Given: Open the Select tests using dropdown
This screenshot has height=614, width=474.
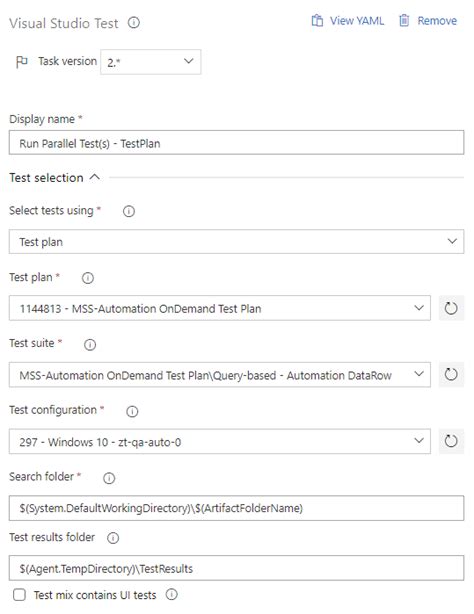Looking at the screenshot, I should point(237,242).
